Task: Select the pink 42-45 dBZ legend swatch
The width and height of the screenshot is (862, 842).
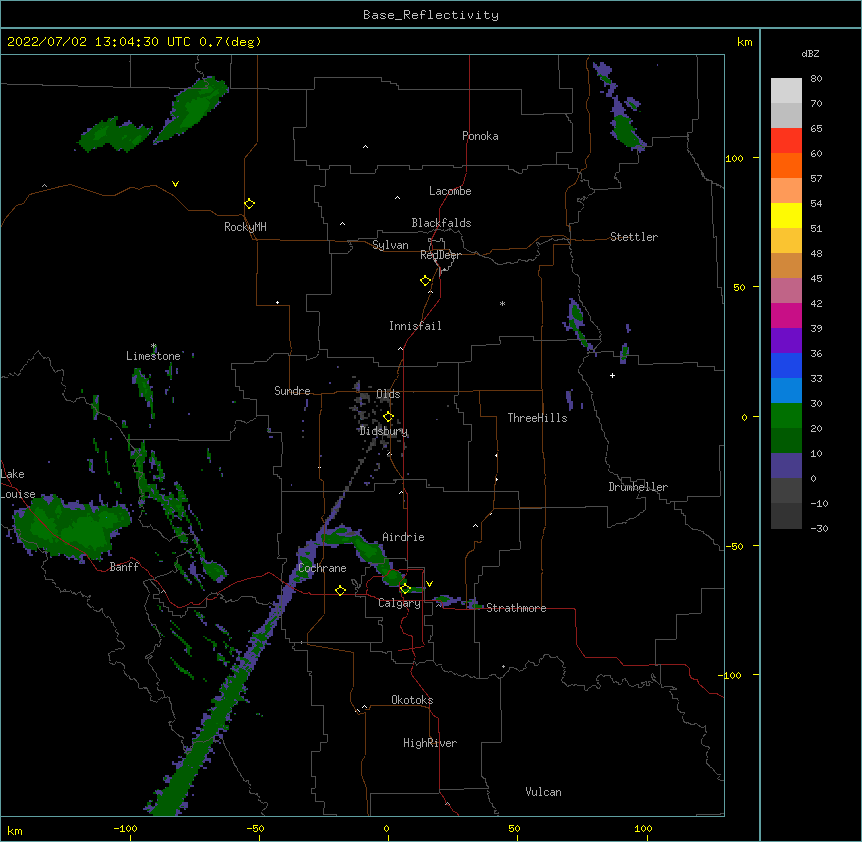Action: tap(786, 291)
